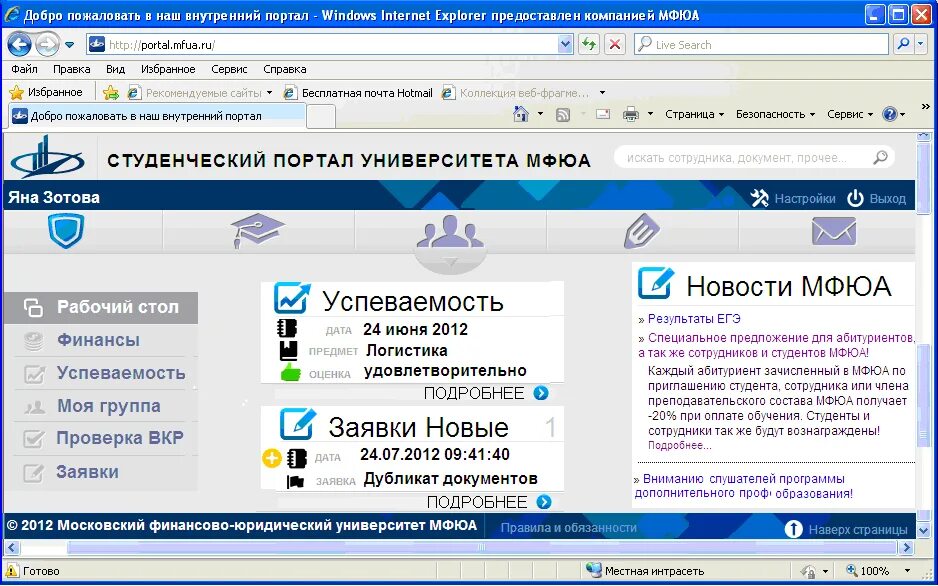Screen dimensions: 938x586
Task: Open the Вид menu
Action: pyautogui.click(x=115, y=69)
